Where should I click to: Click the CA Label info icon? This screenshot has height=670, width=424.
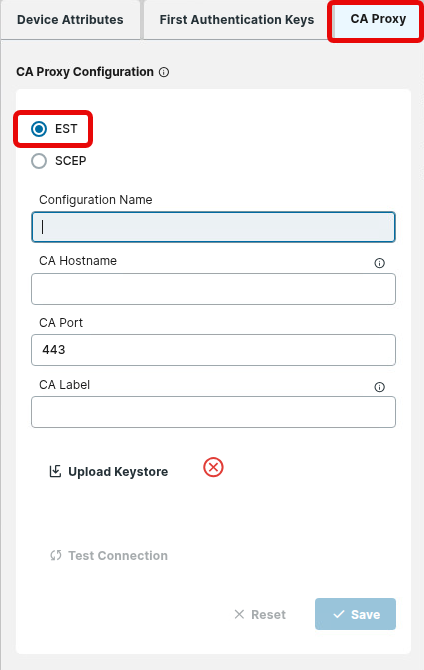[x=380, y=387]
